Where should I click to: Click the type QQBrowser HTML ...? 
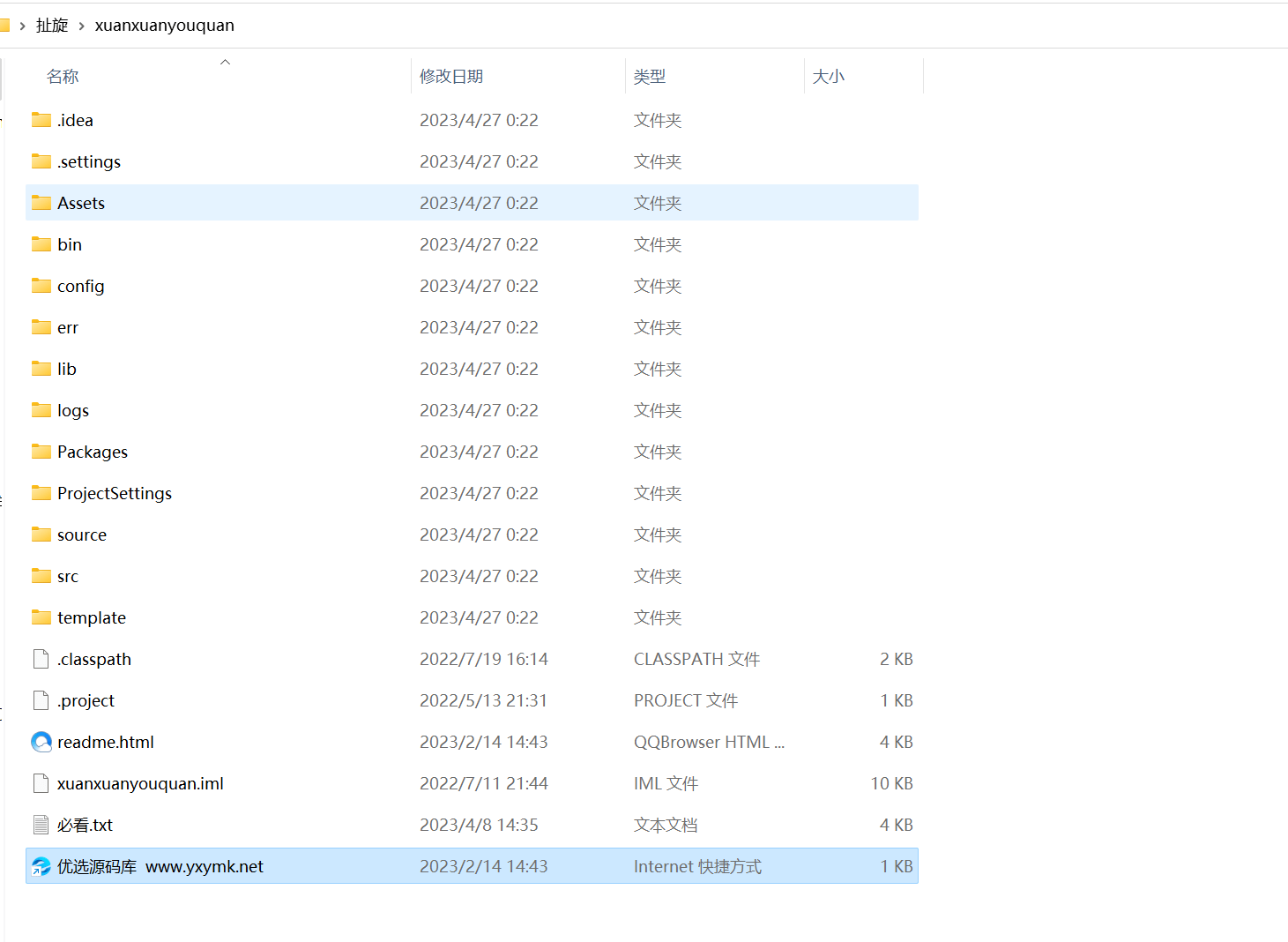(709, 742)
